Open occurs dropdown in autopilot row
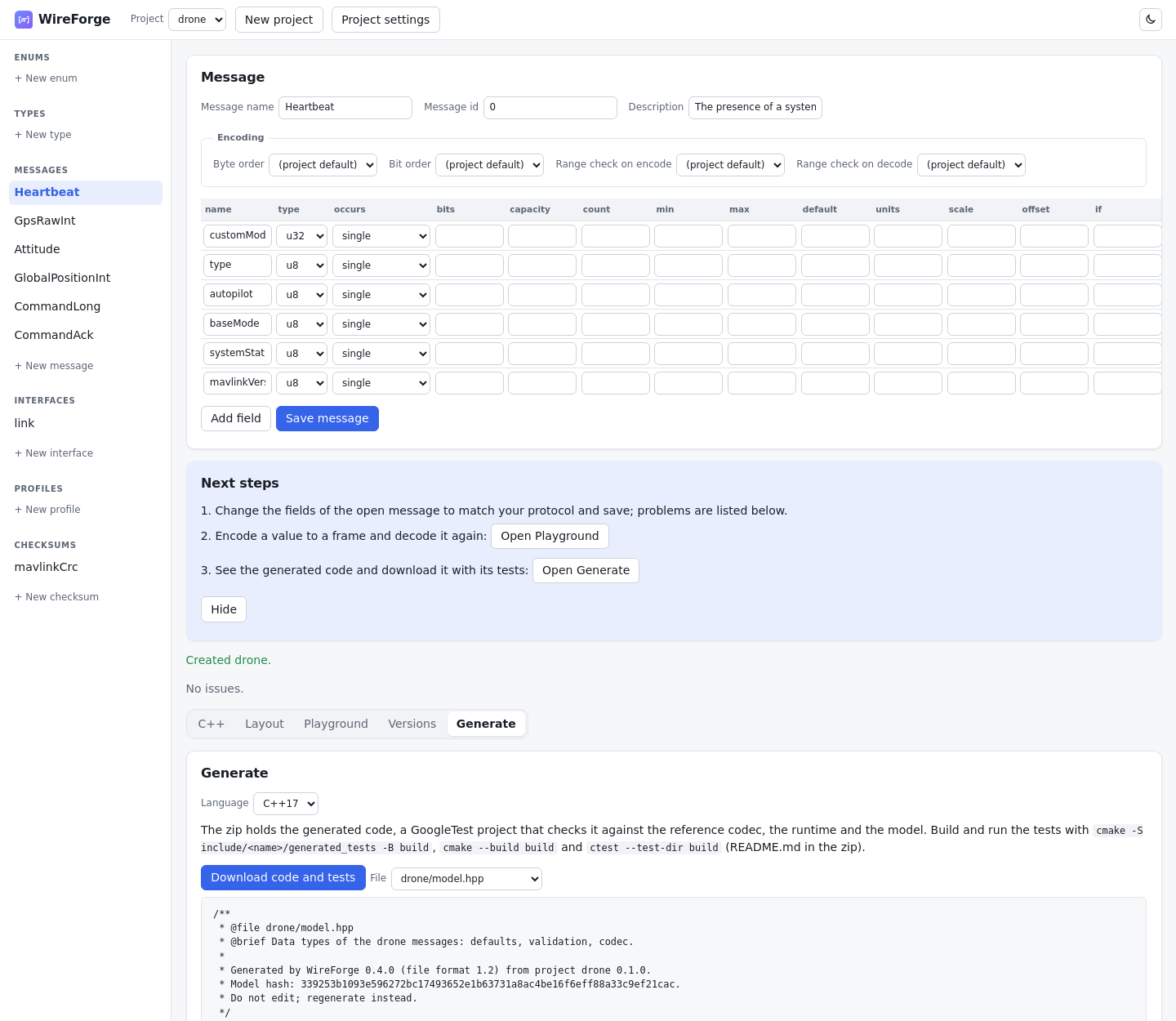The height and width of the screenshot is (1021, 1176). click(x=381, y=295)
